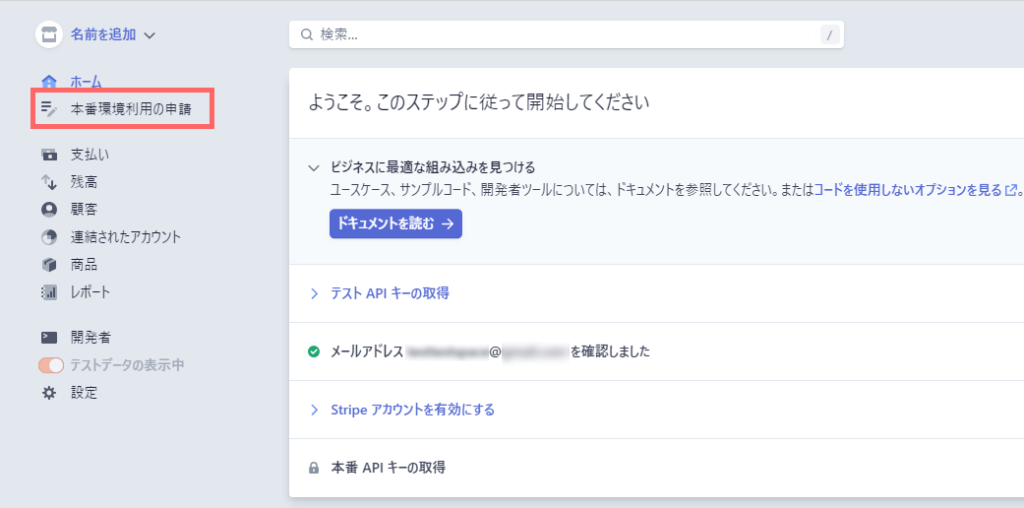
Task: Click the 残高 arrows icon
Action: [x=49, y=182]
